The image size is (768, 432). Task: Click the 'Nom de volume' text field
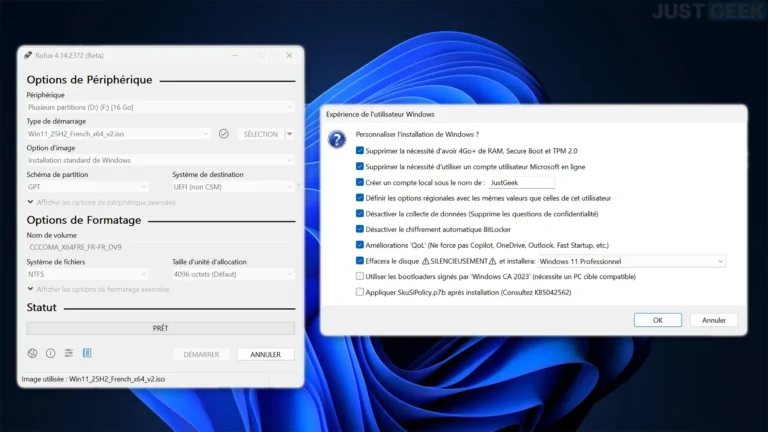tap(161, 247)
